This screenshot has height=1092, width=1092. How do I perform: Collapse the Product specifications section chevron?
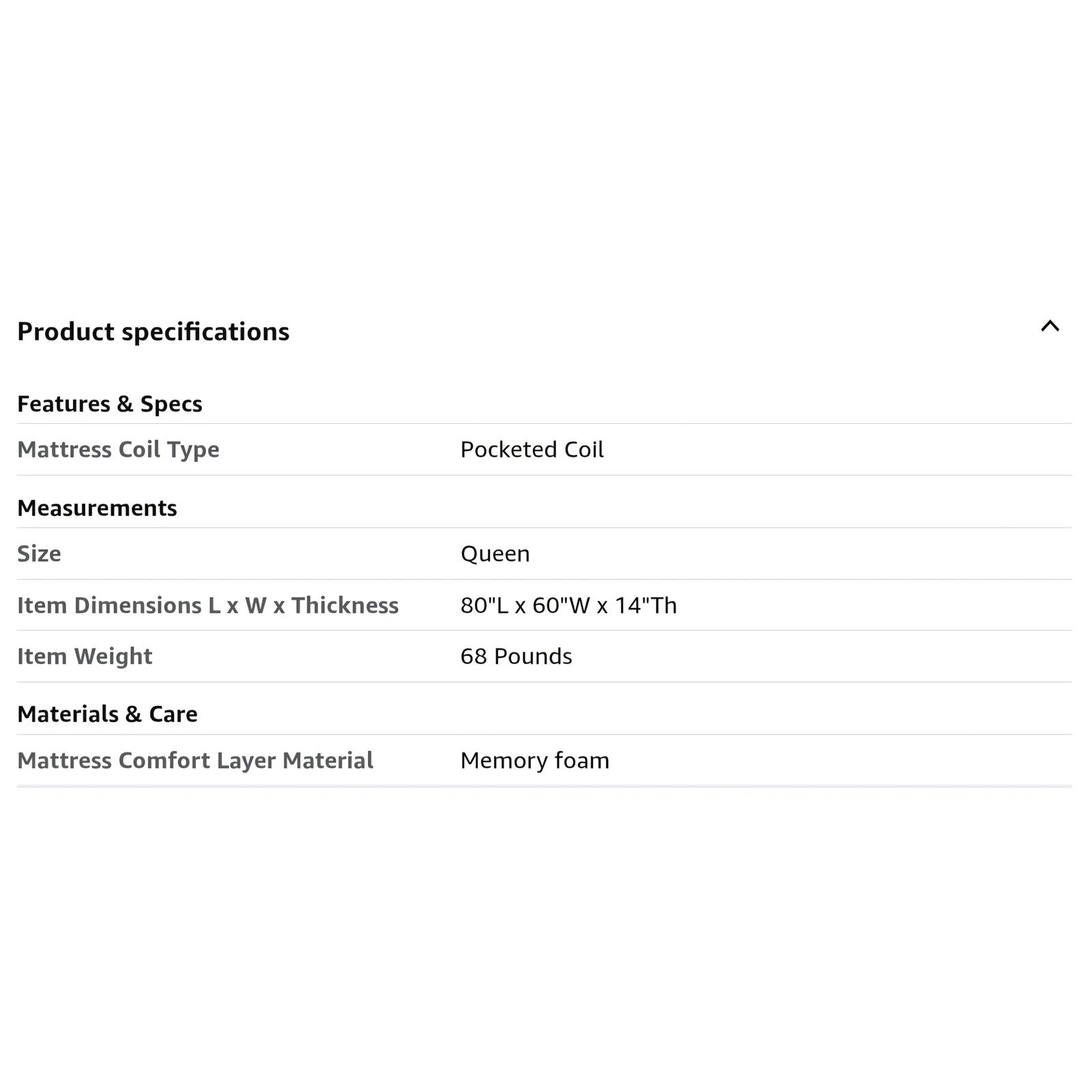(1050, 326)
